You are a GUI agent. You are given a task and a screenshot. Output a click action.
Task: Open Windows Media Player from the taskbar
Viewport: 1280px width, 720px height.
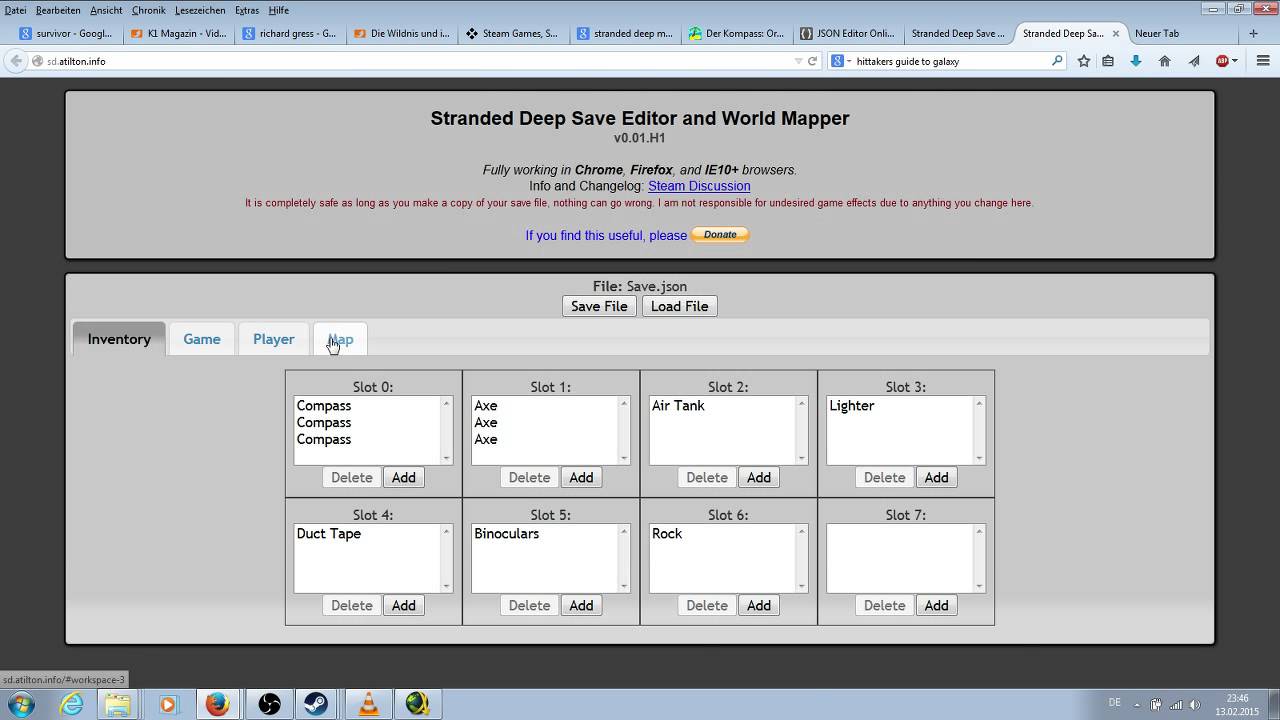pyautogui.click(x=168, y=704)
